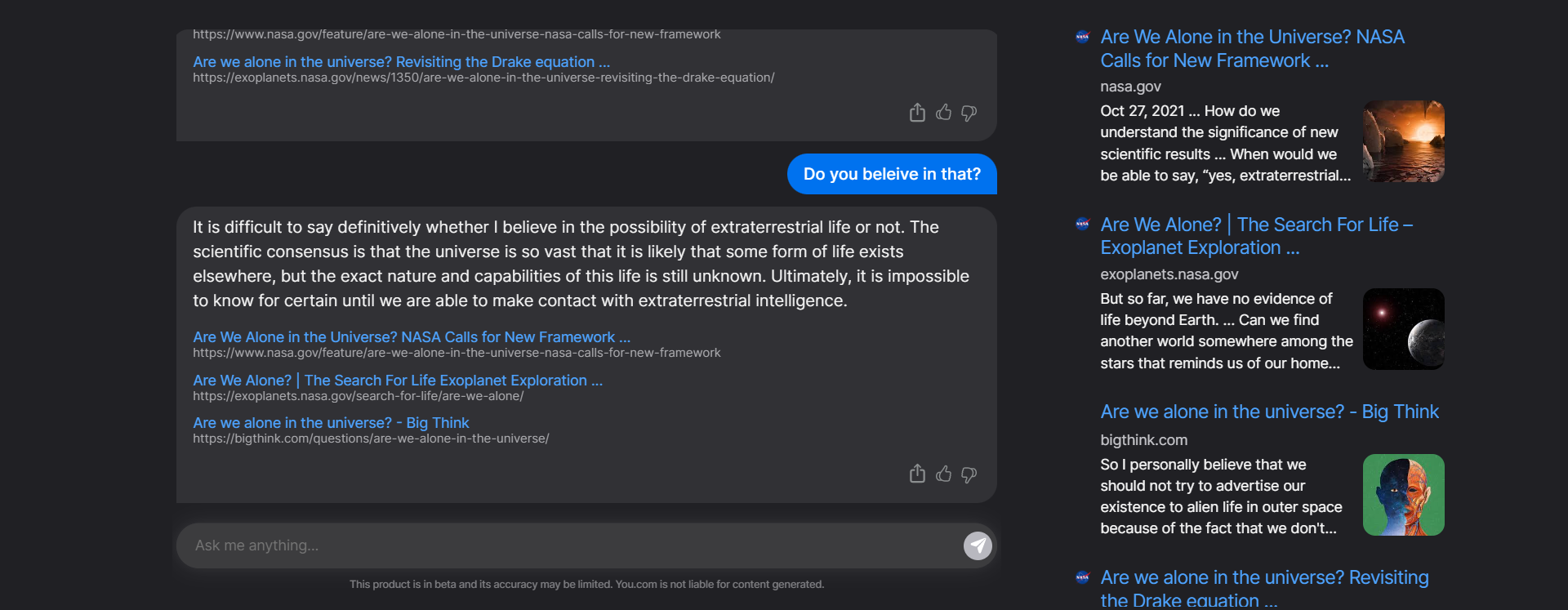Viewport: 1568px width, 610px height.
Task: Open sidebar Big Think result title
Action: click(1269, 412)
